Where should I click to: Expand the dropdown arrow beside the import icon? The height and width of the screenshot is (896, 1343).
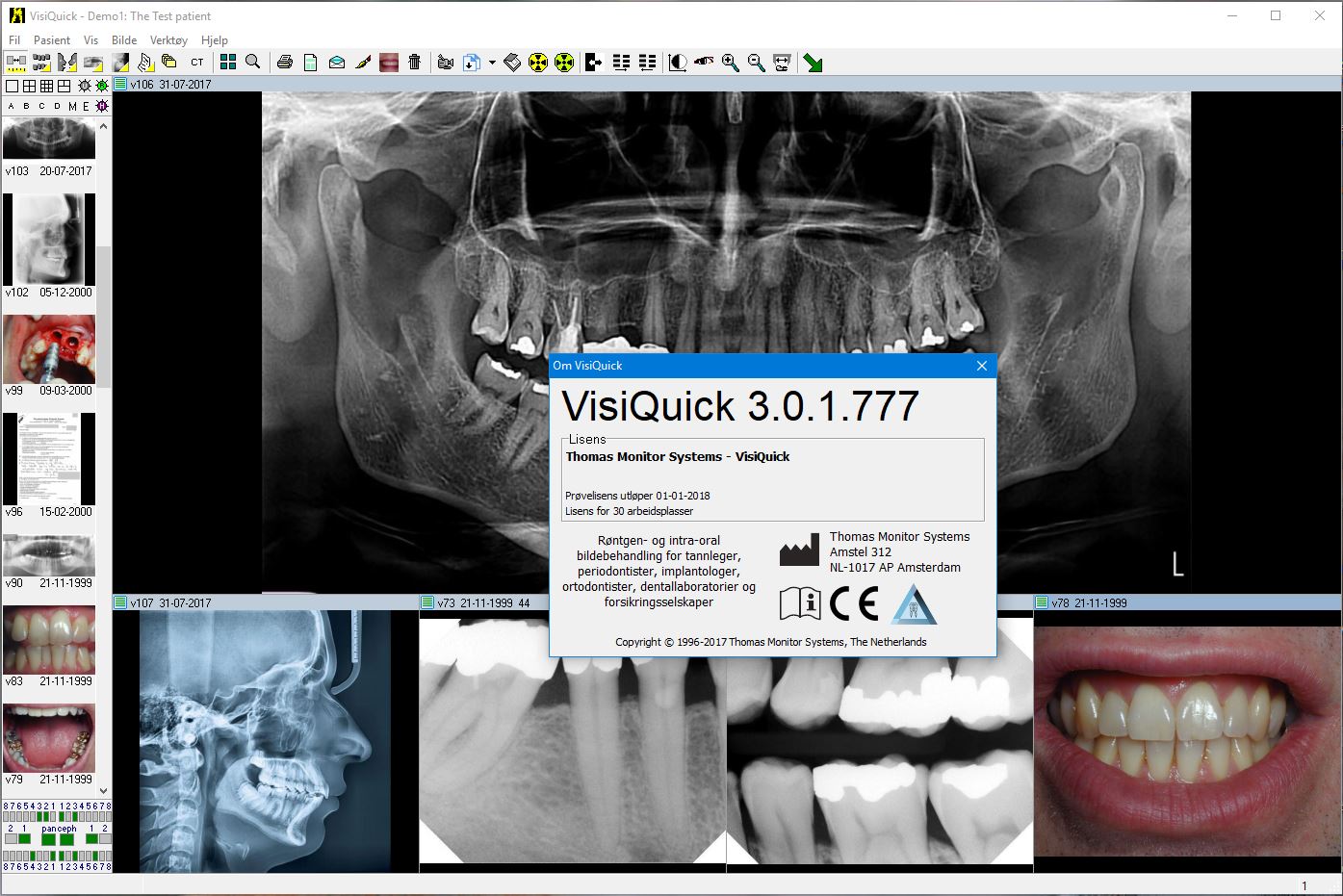click(492, 63)
